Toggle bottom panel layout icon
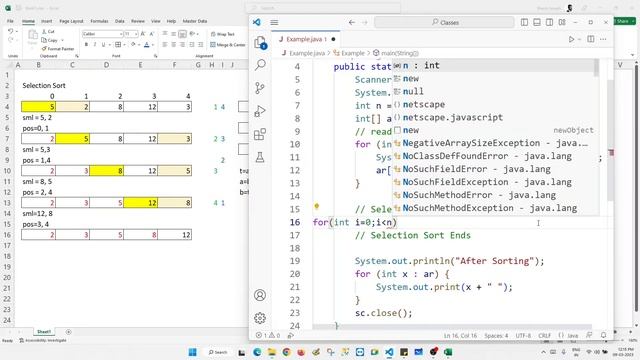 (x=537, y=22)
